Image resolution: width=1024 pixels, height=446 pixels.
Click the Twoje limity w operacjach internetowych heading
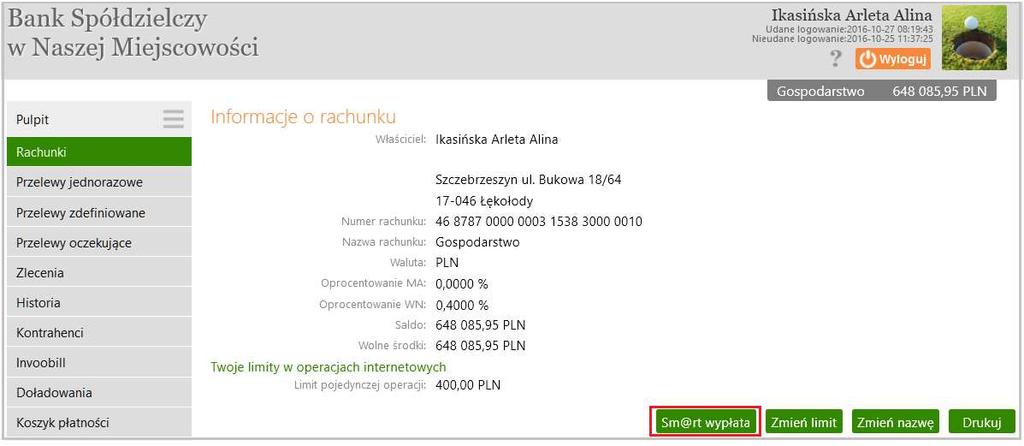(328, 366)
